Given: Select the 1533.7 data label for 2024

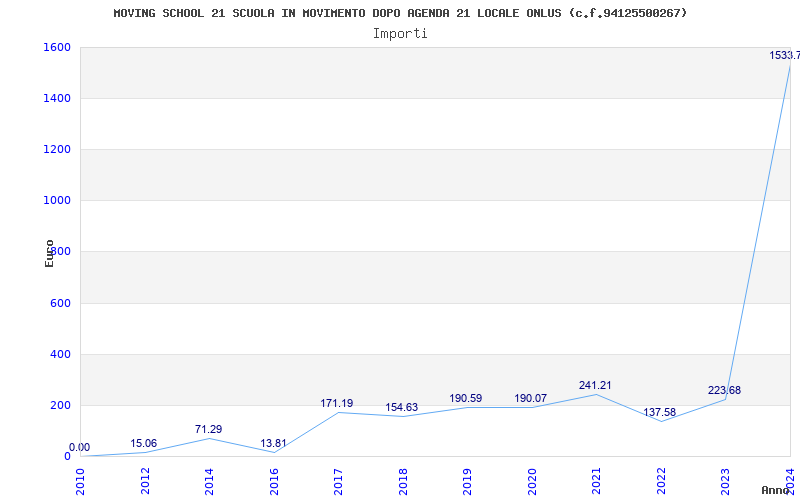Looking at the screenshot, I should tap(784, 56).
